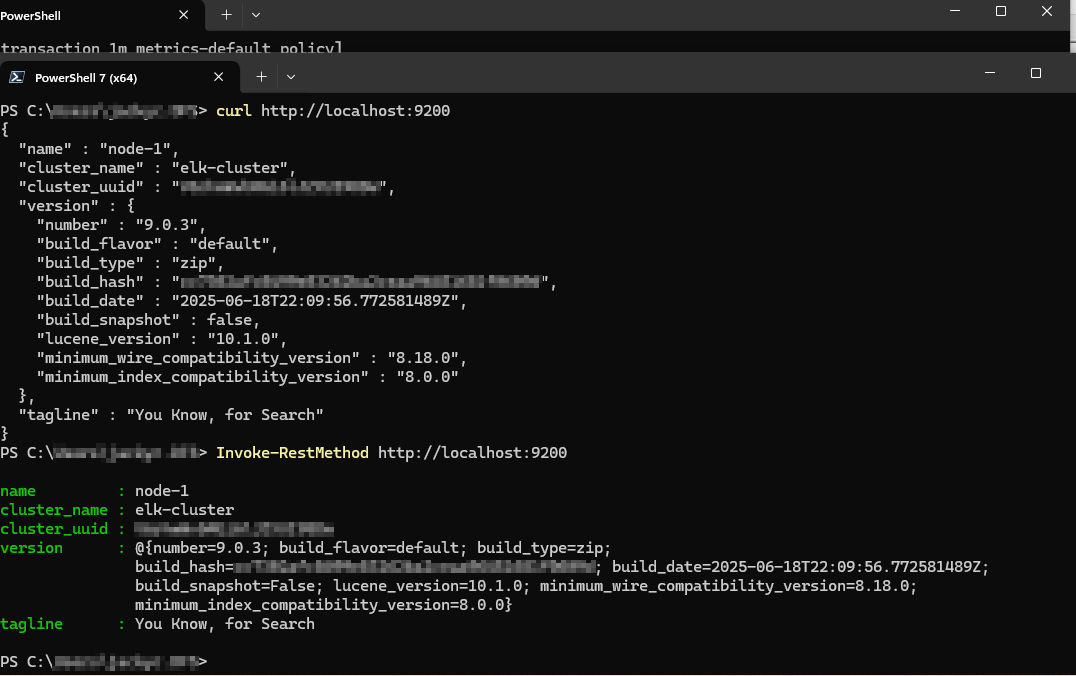Minimize the front PowerShell 7 window
This screenshot has width=1076, height=676.
tap(990, 74)
